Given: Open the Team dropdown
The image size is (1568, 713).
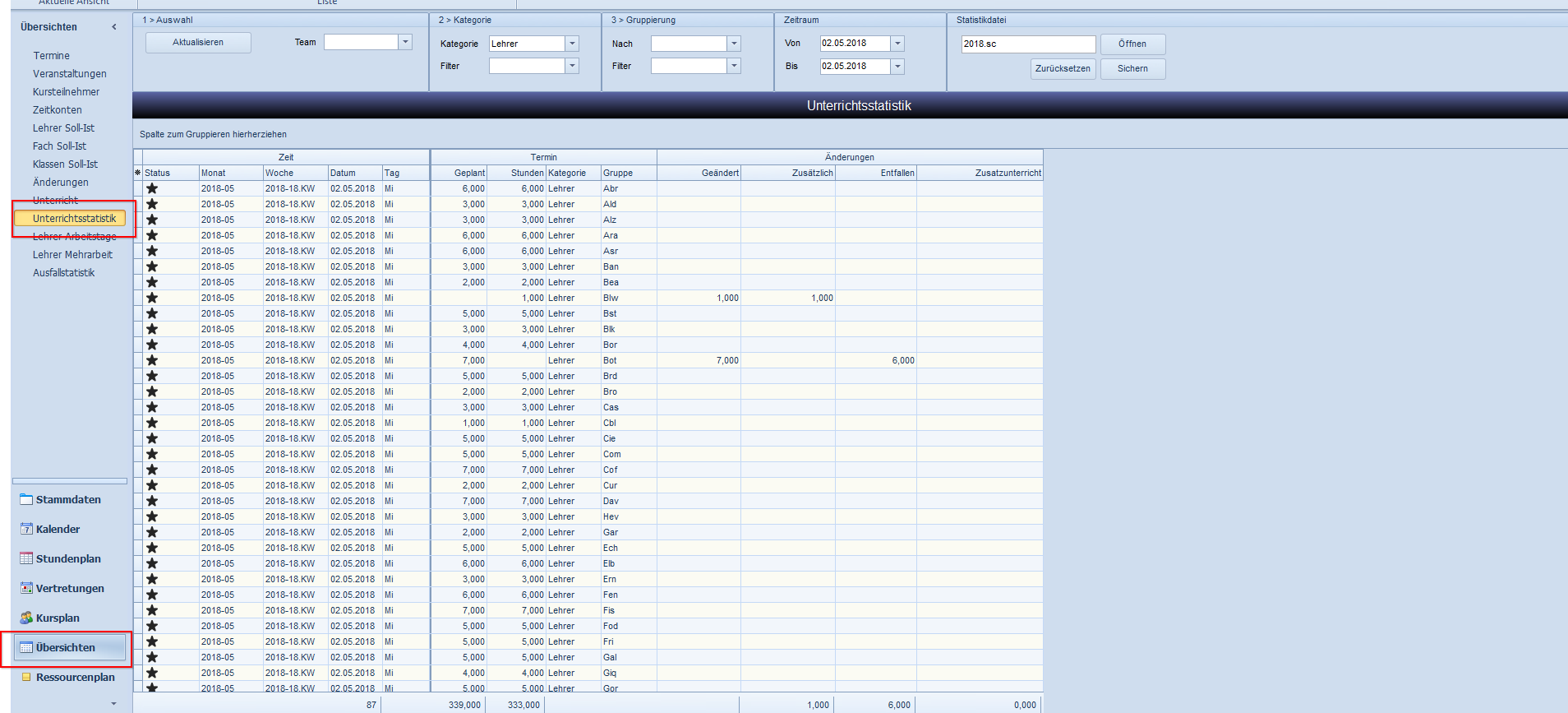Looking at the screenshot, I should coord(405,42).
